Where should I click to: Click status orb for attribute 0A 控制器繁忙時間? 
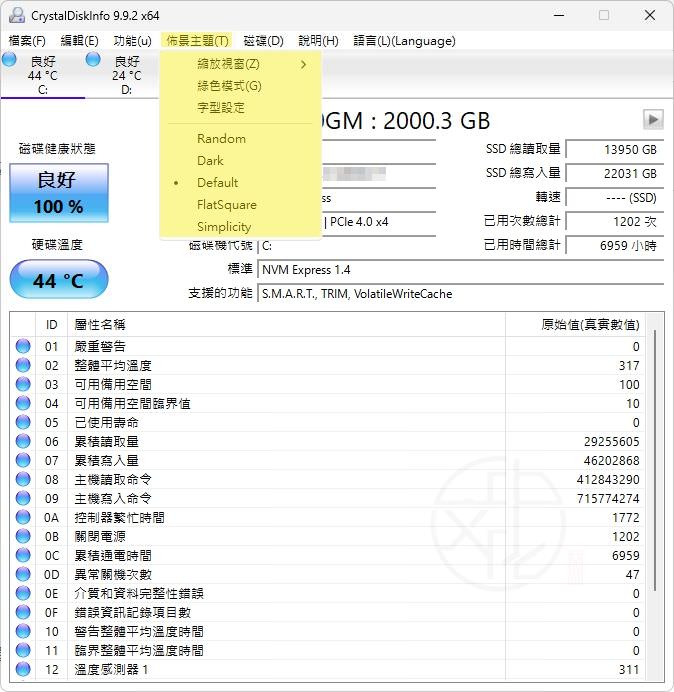(x=23, y=517)
